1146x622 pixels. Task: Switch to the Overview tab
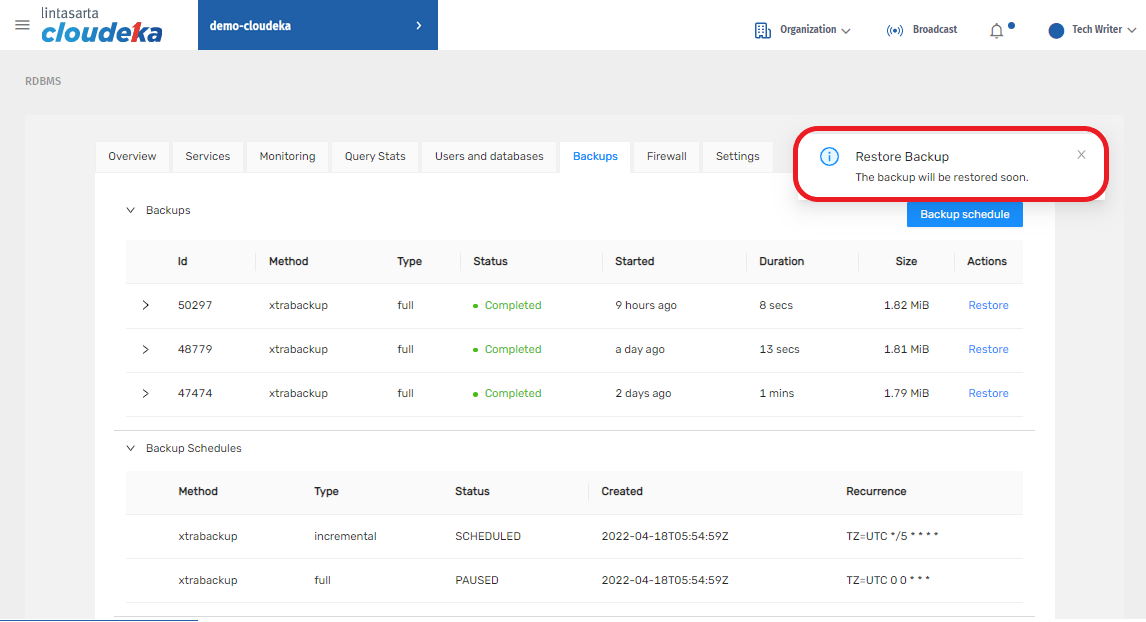point(132,156)
